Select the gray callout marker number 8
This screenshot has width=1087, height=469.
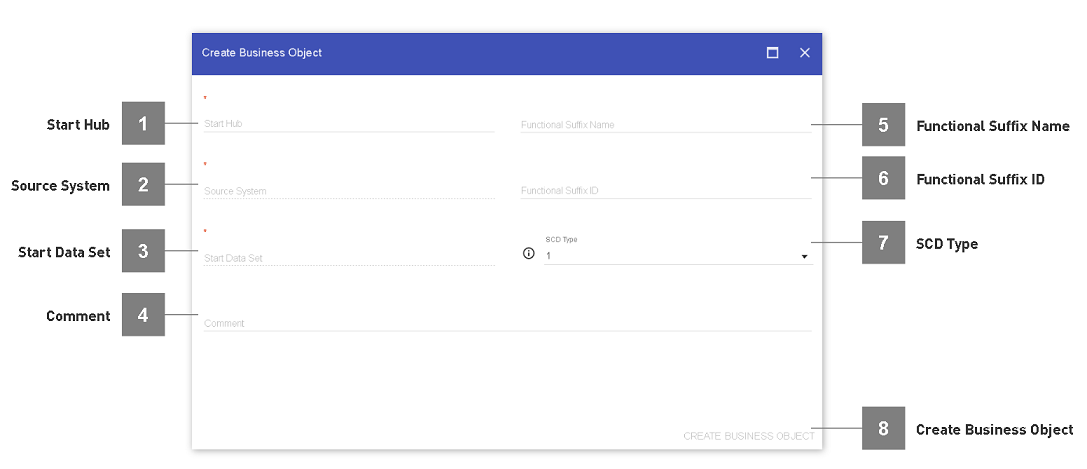[x=883, y=428]
